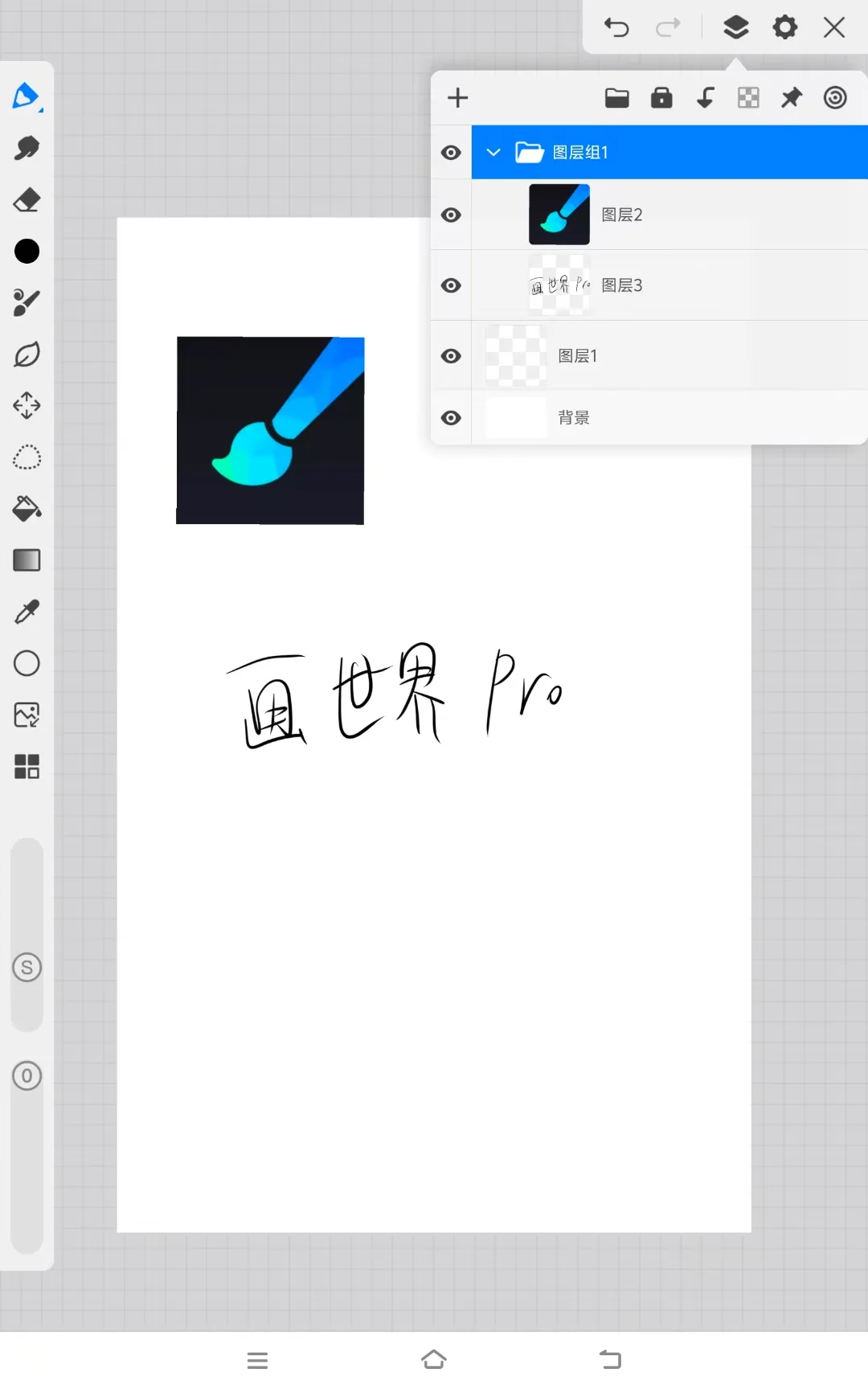Select the smudge tool

click(x=27, y=148)
